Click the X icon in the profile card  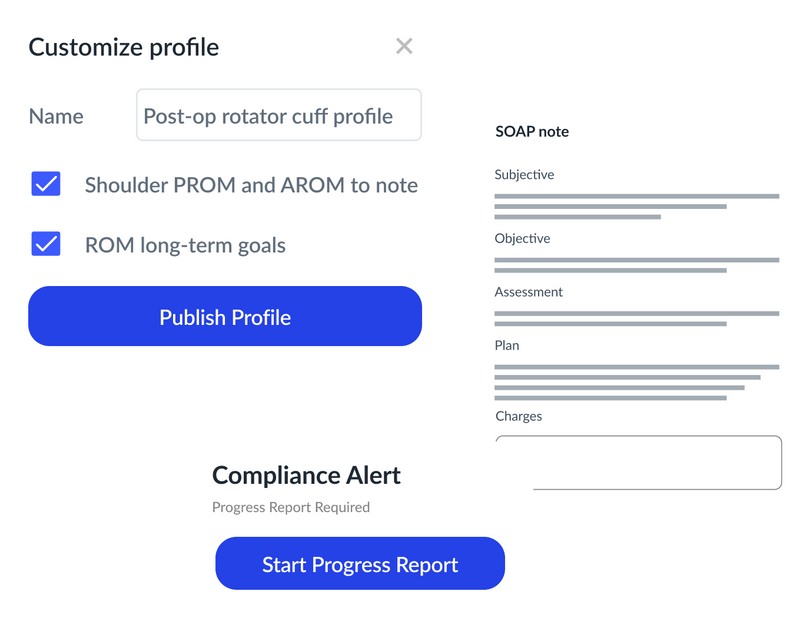coord(403,46)
